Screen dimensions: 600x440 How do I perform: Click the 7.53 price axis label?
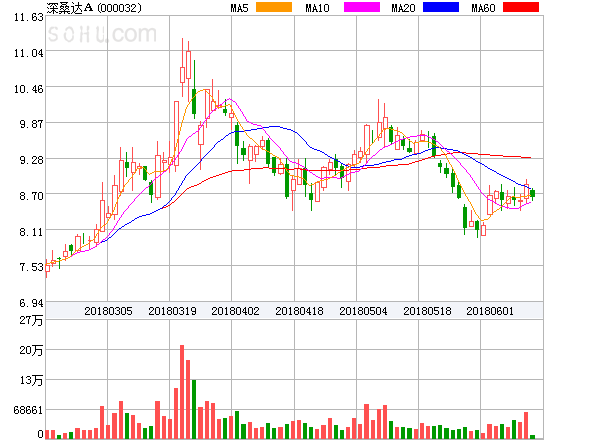tap(31, 267)
